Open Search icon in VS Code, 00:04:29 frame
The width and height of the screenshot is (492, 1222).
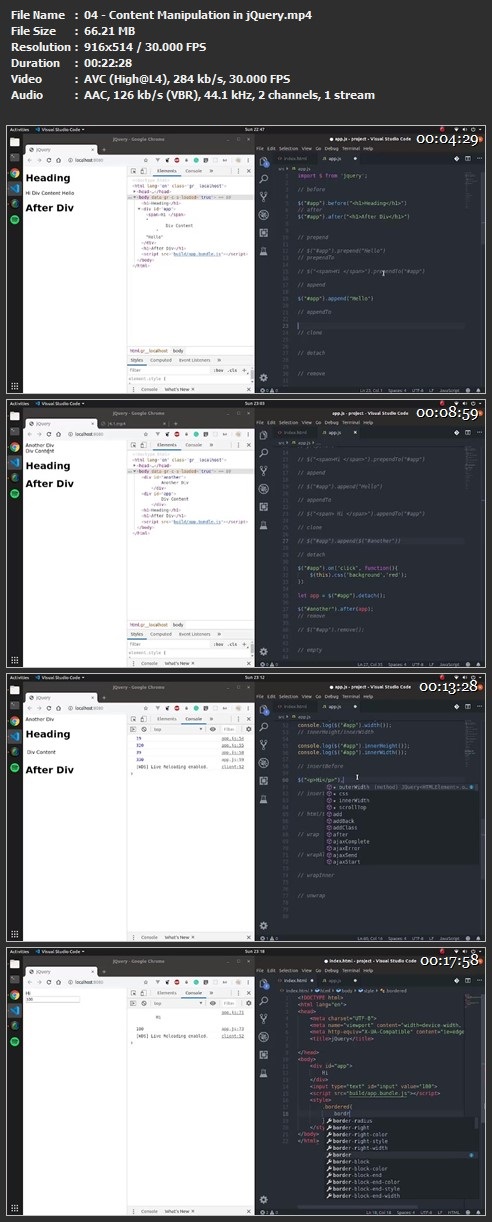tap(264, 179)
